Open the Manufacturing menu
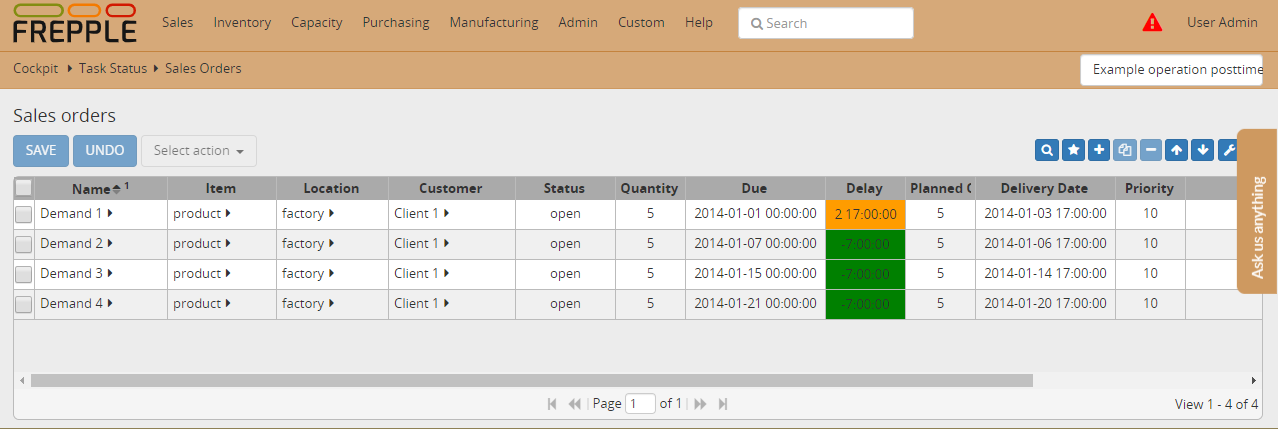 (494, 22)
